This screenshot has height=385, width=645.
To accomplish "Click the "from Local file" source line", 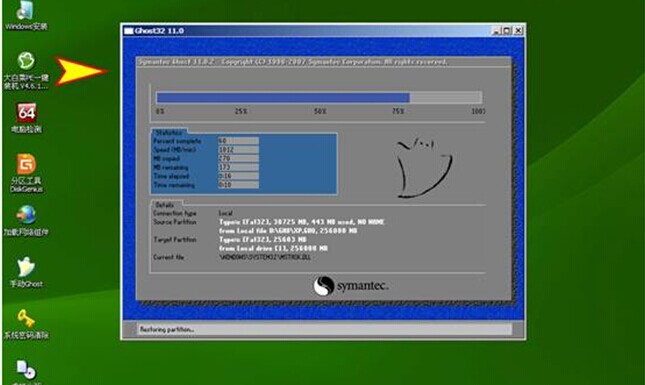I will (288, 231).
